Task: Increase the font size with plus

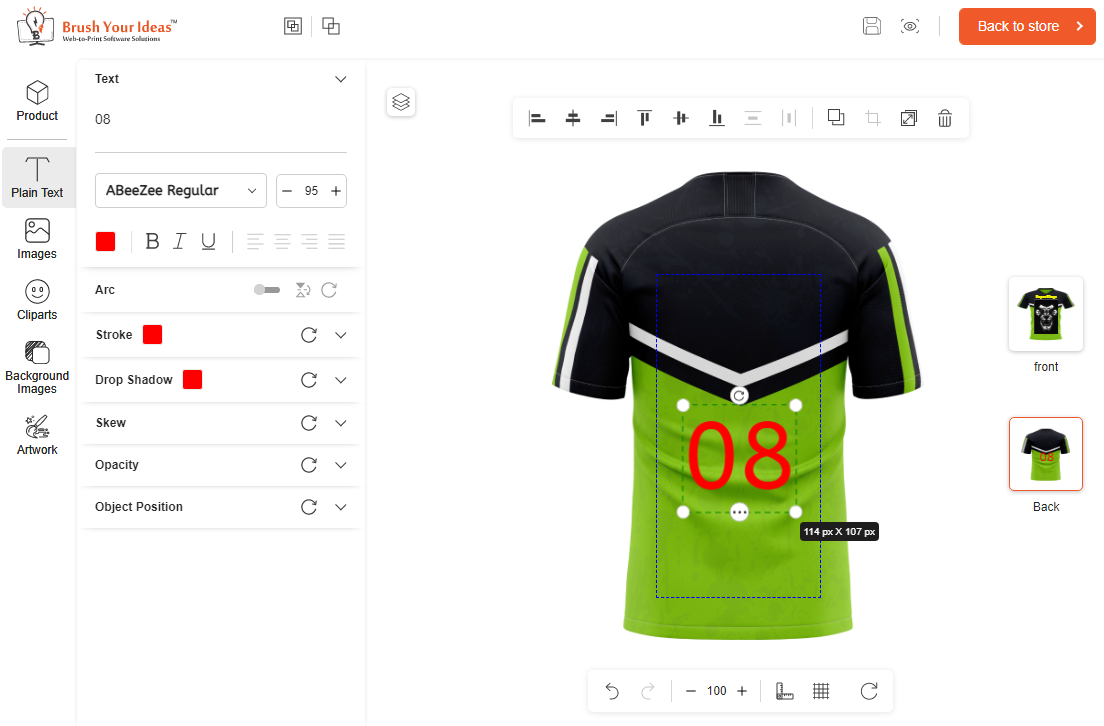Action: pos(336,190)
